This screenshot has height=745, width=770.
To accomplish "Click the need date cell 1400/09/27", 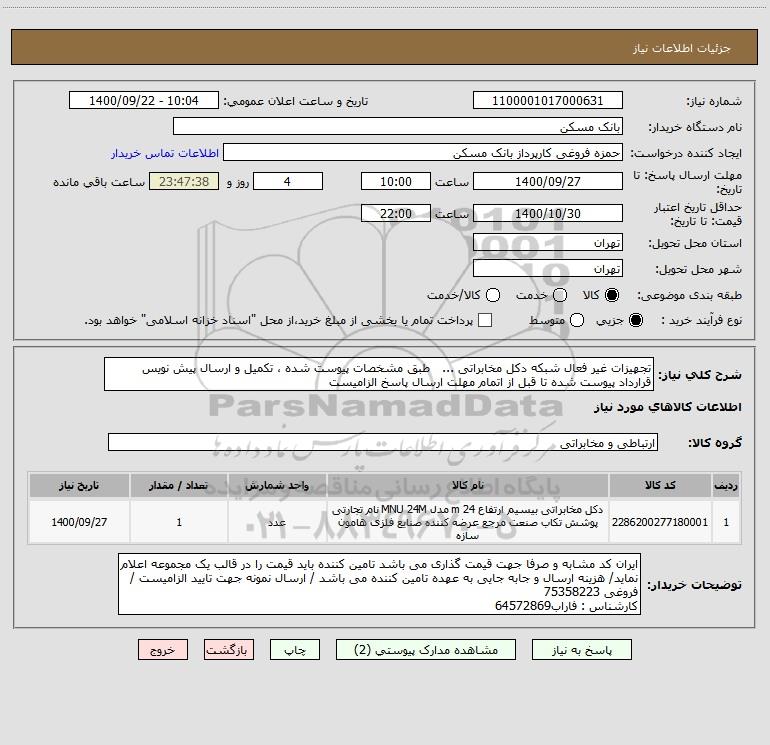I will tap(79, 522).
